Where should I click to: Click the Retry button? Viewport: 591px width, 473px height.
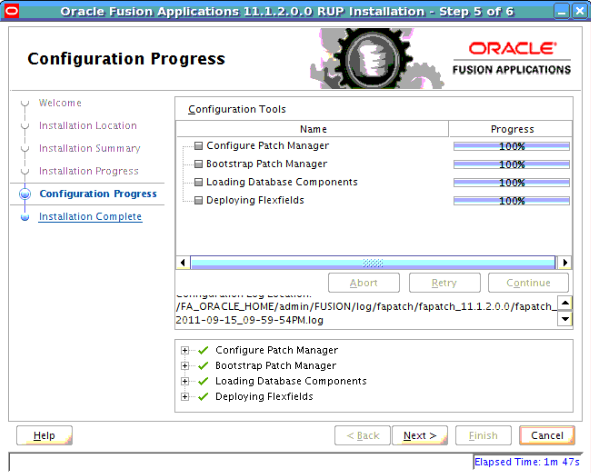(445, 283)
